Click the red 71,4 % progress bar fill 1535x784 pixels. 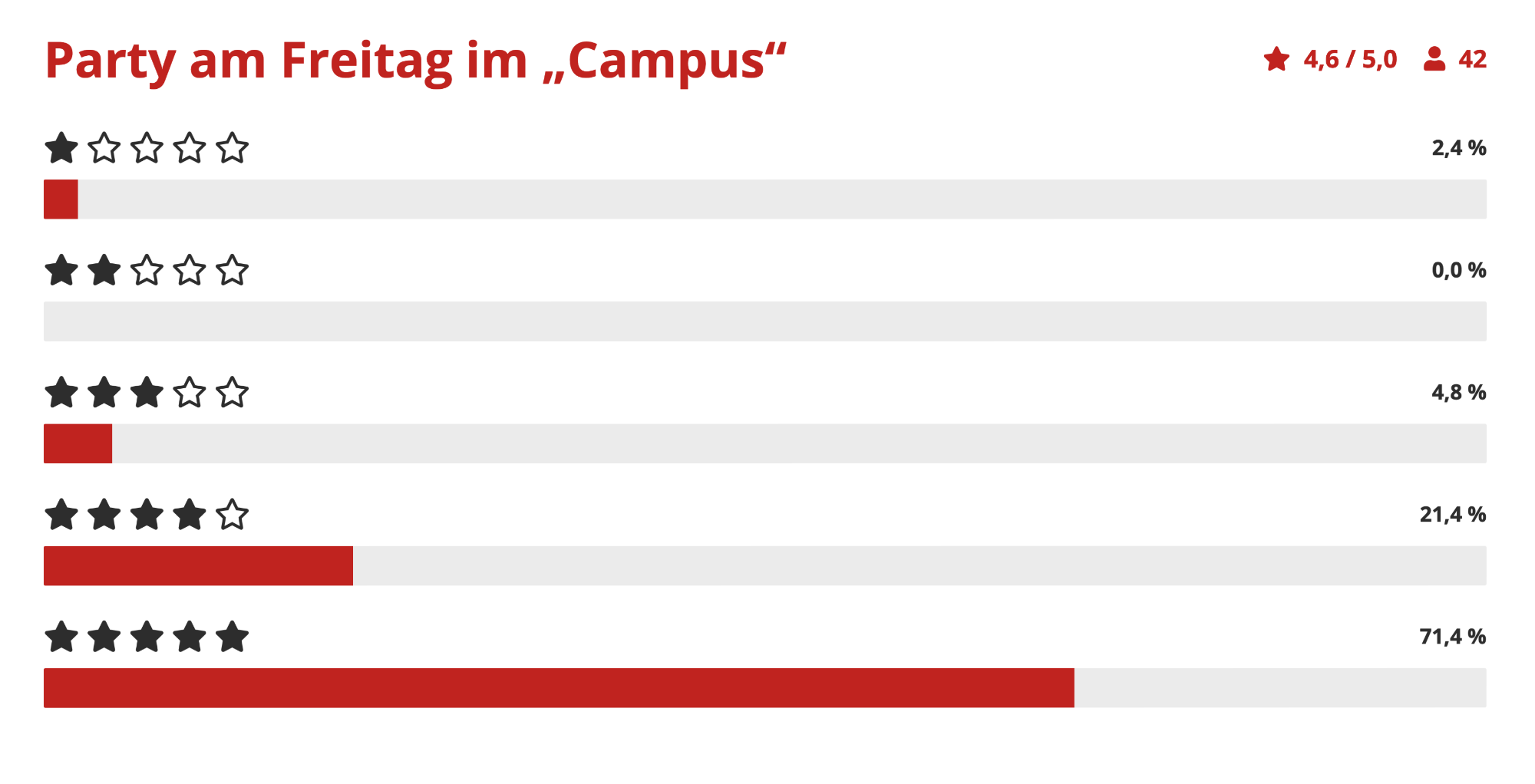pyautogui.click(x=559, y=688)
